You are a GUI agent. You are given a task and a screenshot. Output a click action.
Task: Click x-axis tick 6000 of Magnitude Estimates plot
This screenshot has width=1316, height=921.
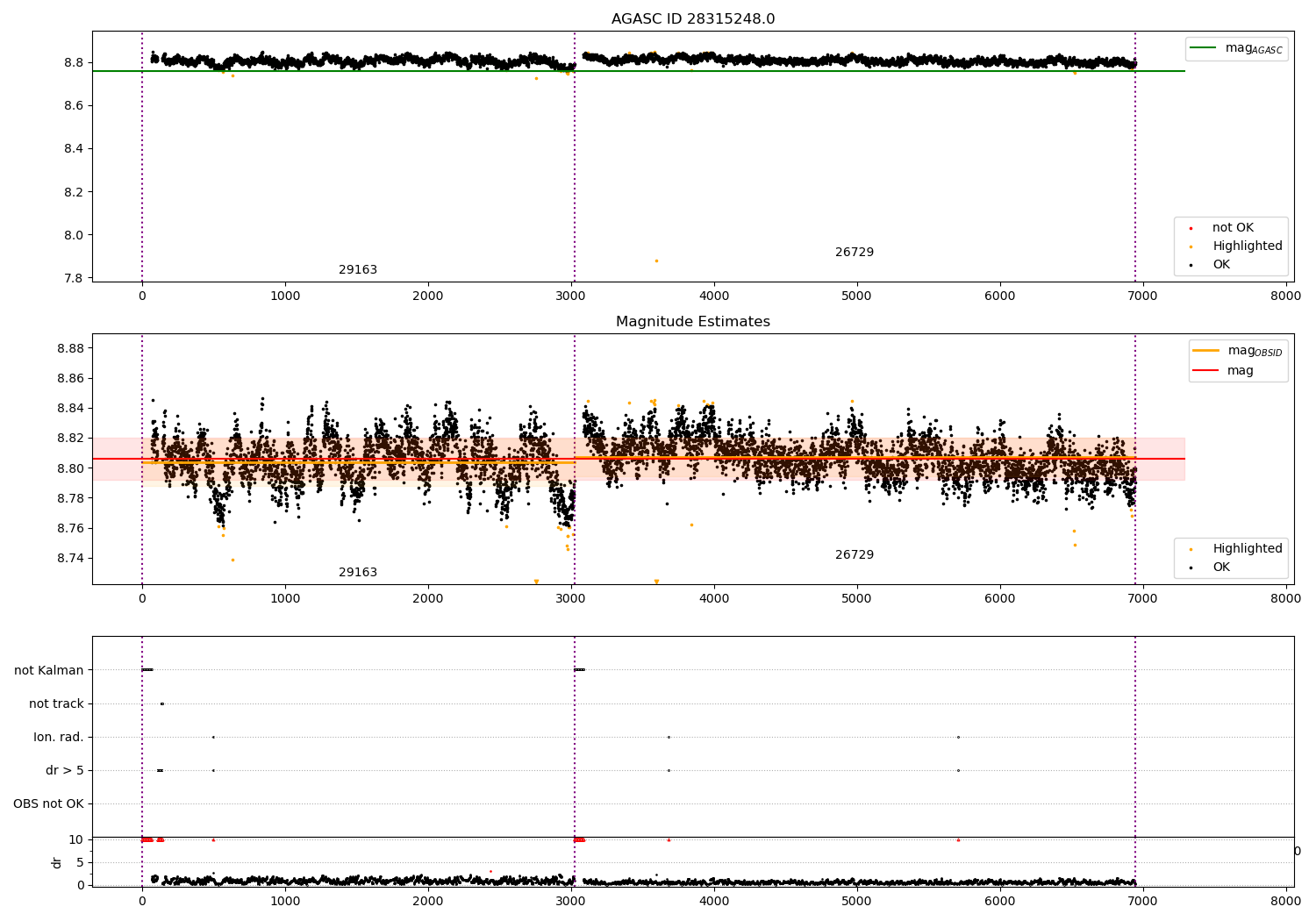point(1000,599)
